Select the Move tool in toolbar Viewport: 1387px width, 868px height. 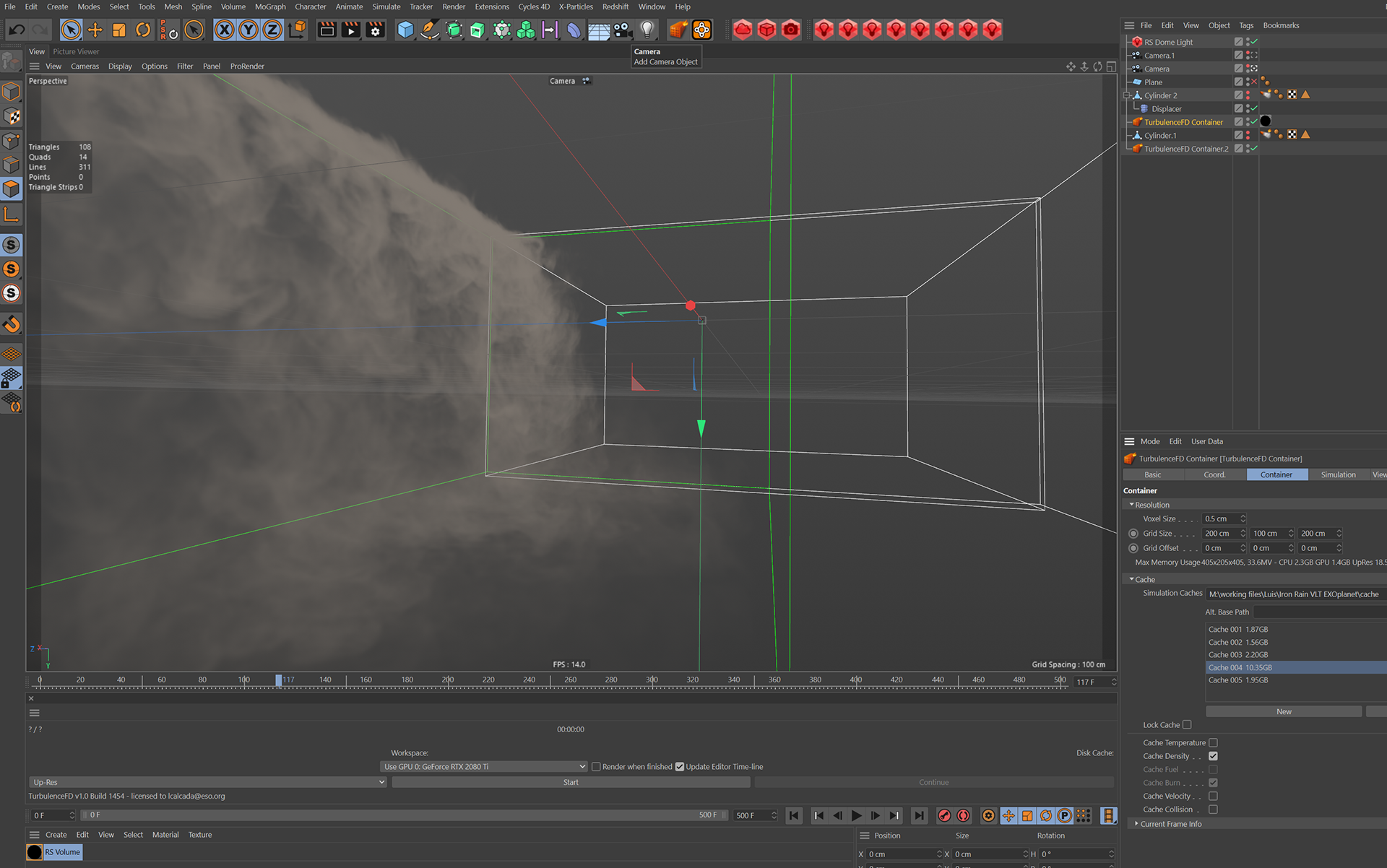95,30
